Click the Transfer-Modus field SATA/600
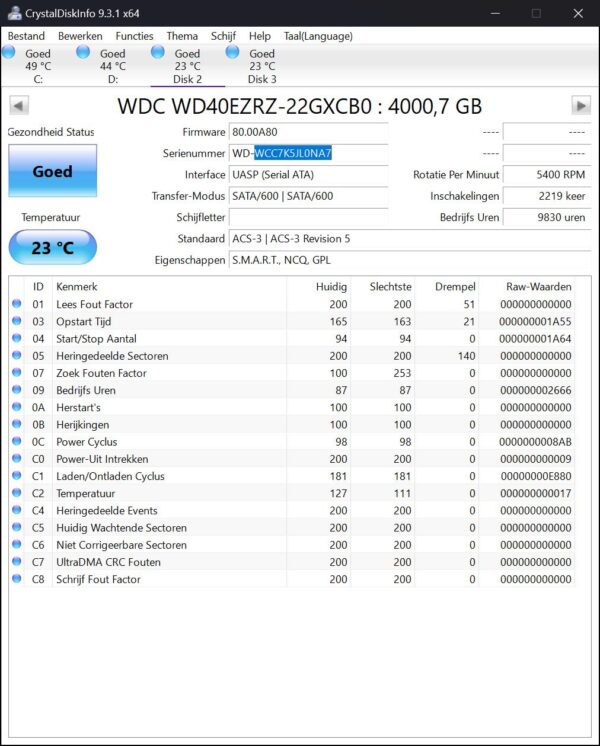The width and height of the screenshot is (600, 746). (308, 196)
